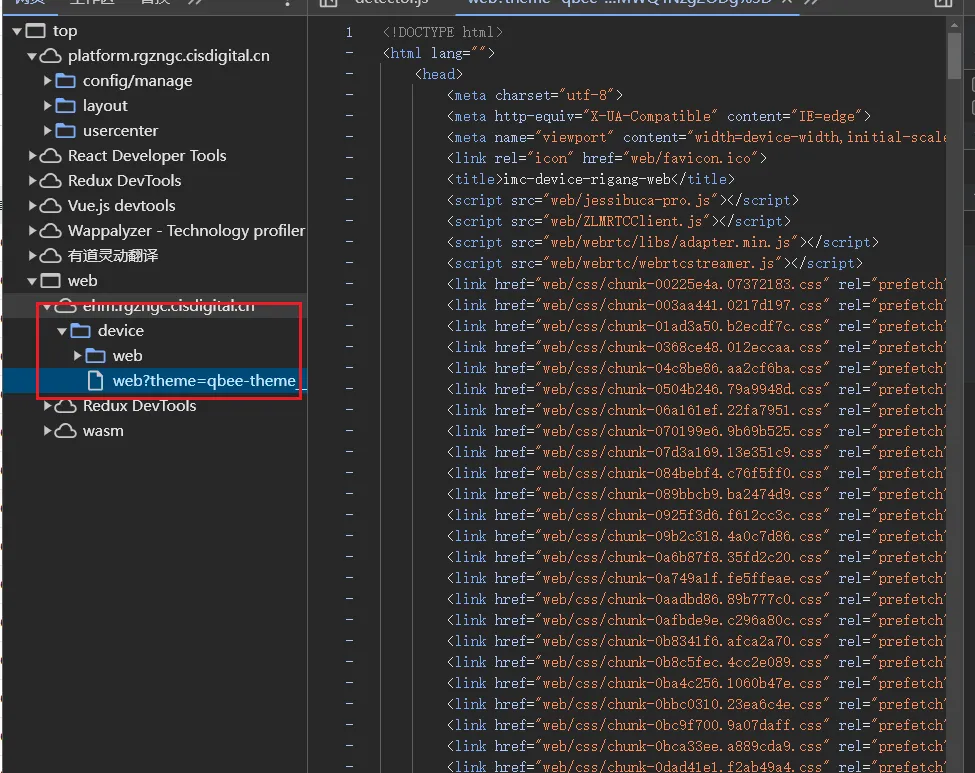Select the ehm.rgzngc.cisdigital.cn domain entry

[x=169, y=306]
